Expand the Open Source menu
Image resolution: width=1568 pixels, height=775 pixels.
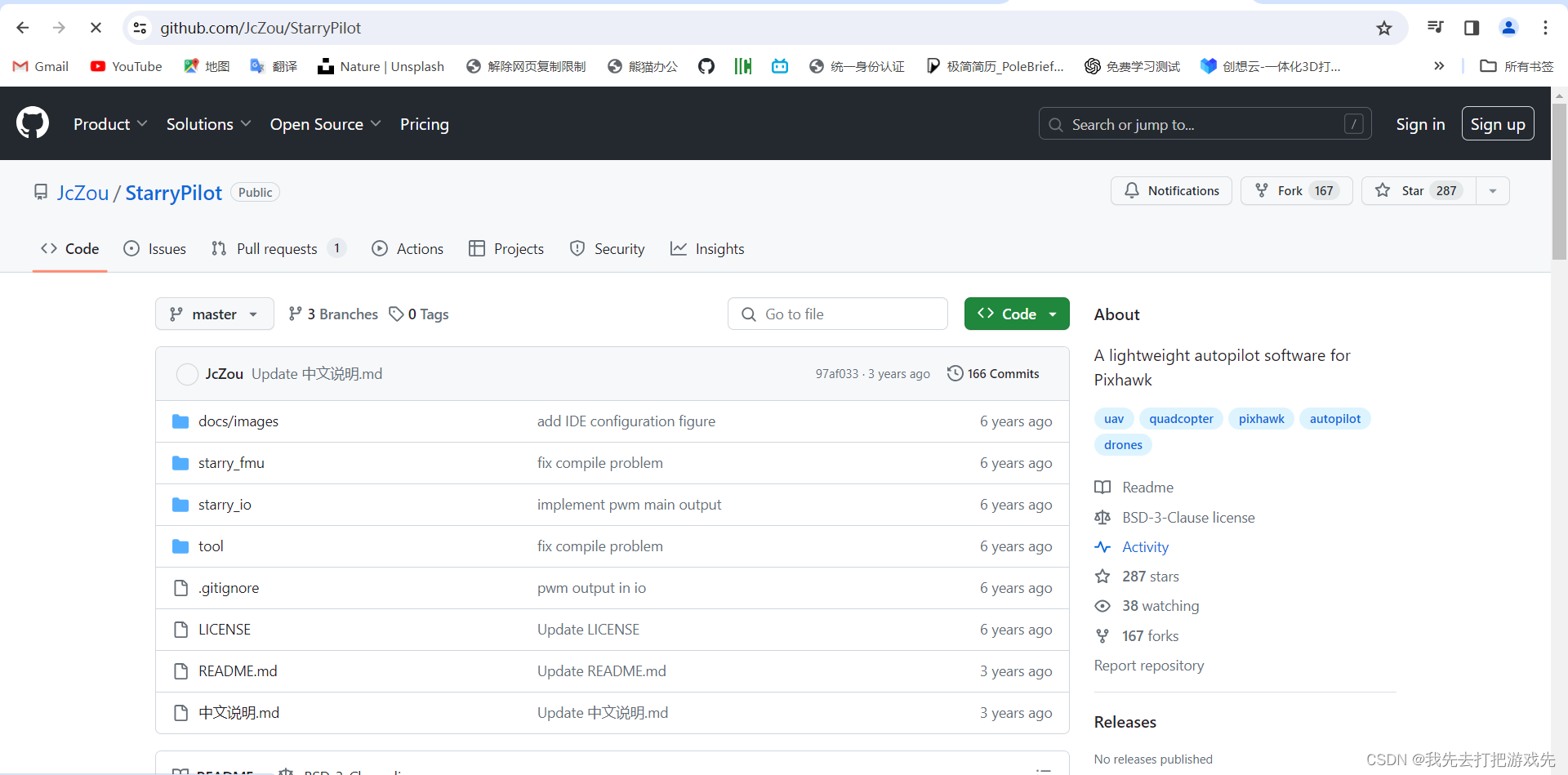tap(325, 124)
